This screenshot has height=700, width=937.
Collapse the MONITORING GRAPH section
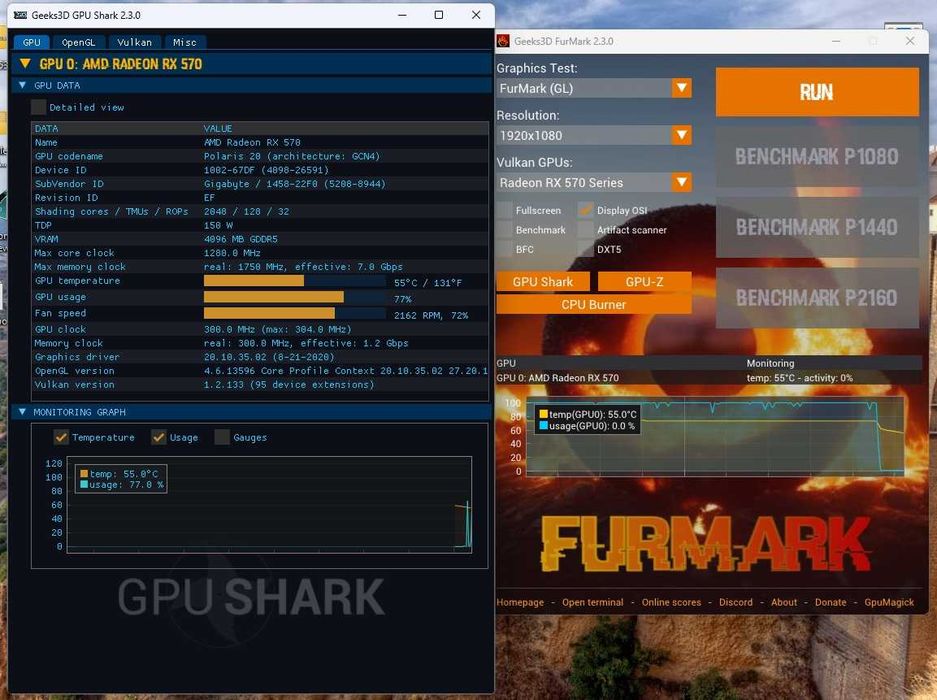(22, 412)
